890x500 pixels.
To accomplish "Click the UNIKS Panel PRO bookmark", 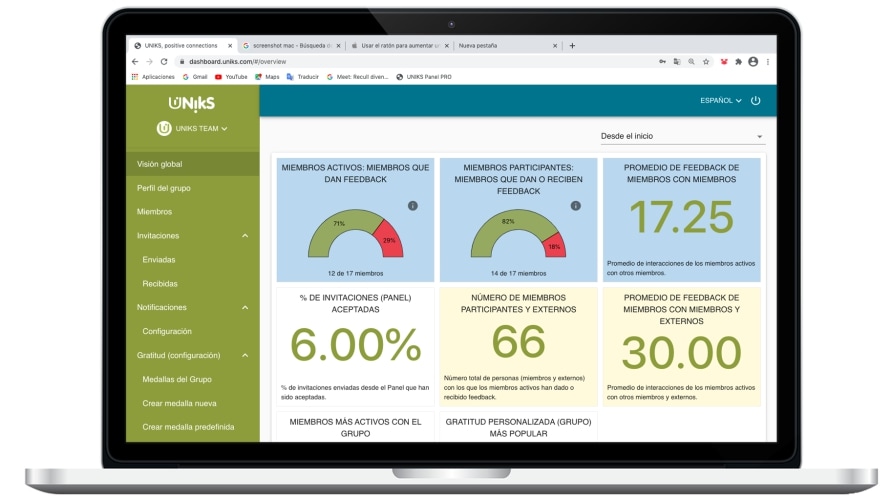I will 424,77.
